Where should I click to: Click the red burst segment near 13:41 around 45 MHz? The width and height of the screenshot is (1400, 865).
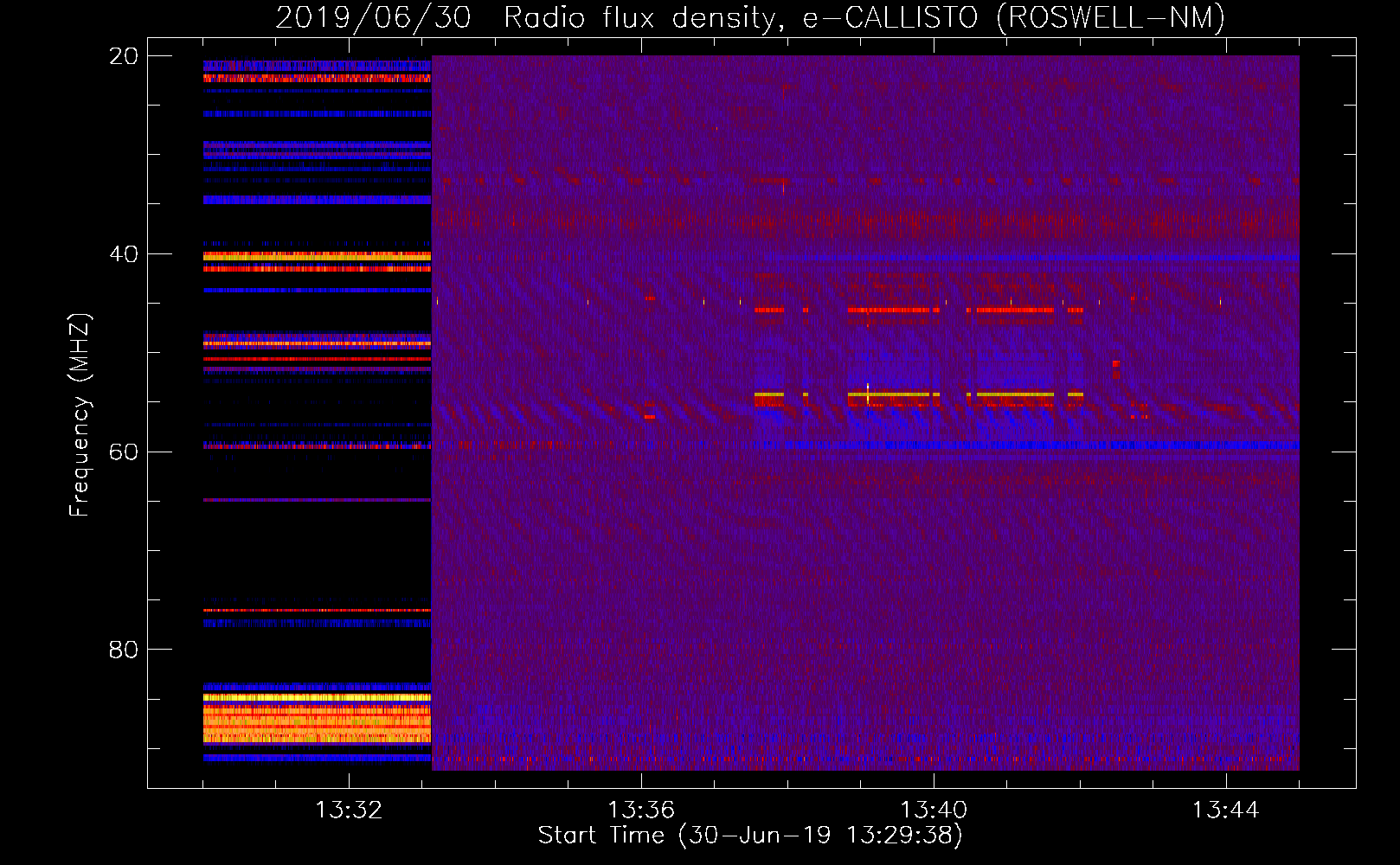click(1014, 310)
